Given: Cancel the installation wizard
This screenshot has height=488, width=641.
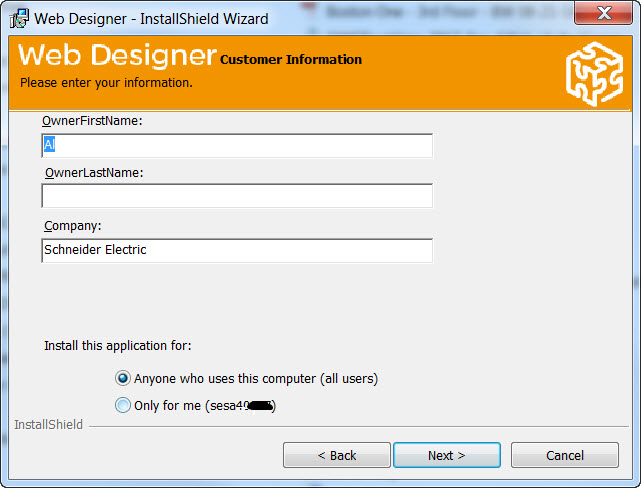Looking at the screenshot, I should point(565,455).
